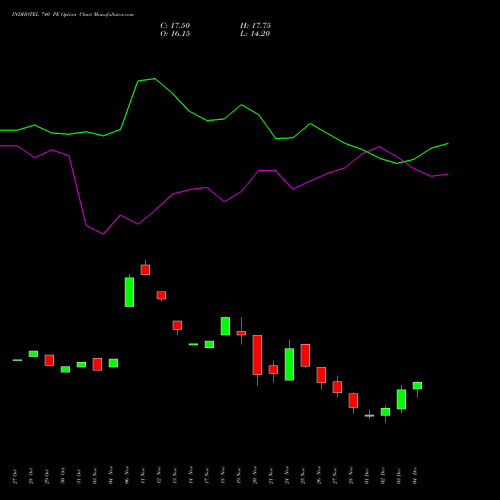This screenshot has width=500, height=500.
Task: Select the 11 Nov date axis label
Action: click(x=143, y=475)
